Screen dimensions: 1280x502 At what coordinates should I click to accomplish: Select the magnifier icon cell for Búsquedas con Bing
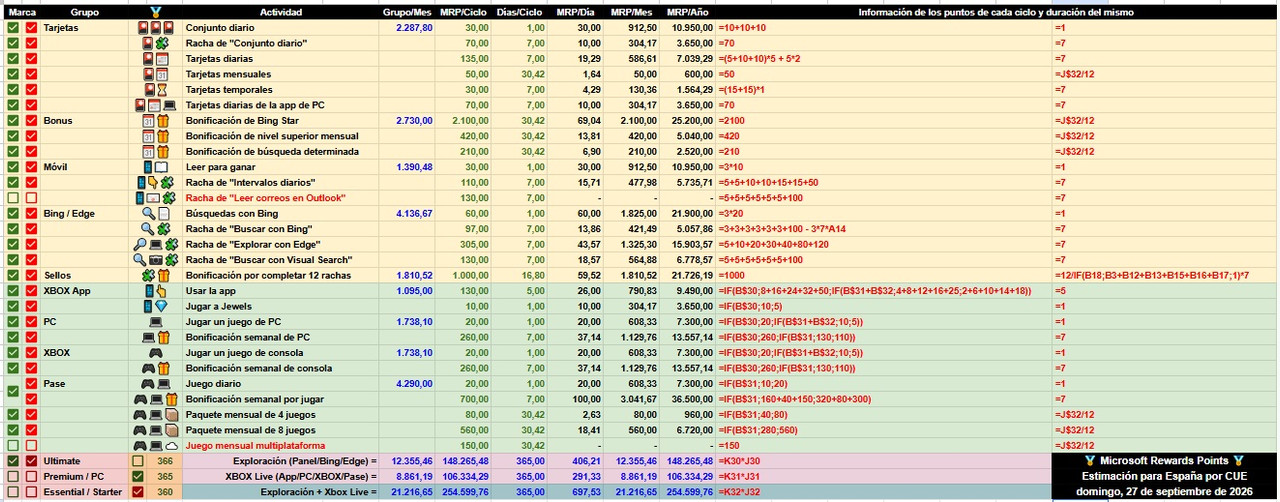[155, 213]
